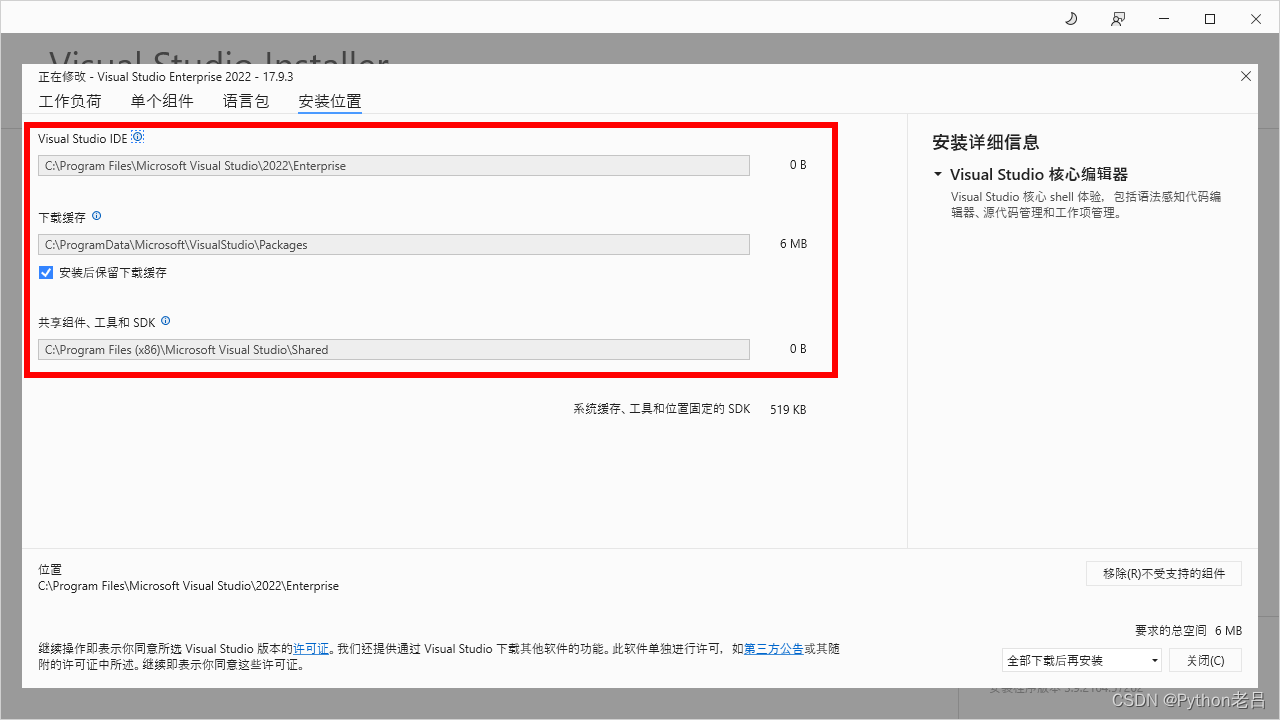Click the 6 MB download cache size
Viewport: 1280px width, 720px height.
point(793,244)
